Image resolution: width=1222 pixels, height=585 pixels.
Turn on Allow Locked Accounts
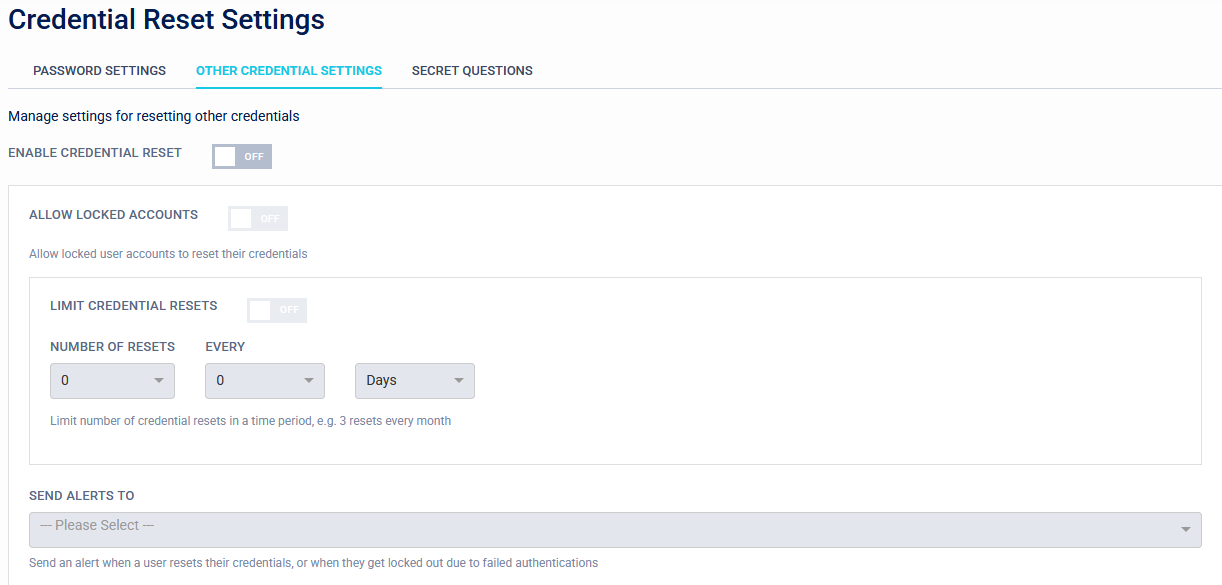click(x=257, y=218)
